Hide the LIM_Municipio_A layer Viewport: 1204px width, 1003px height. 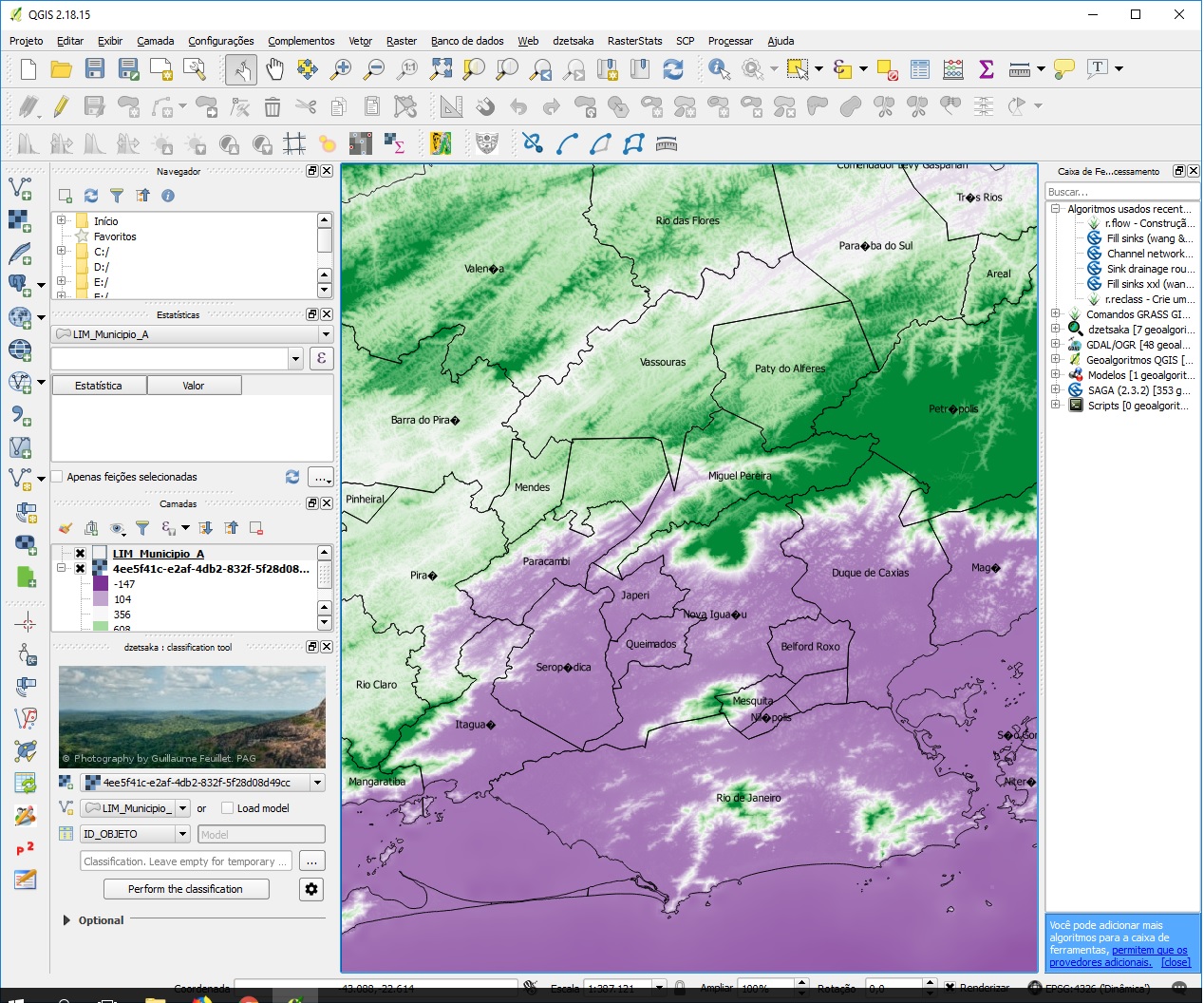80,554
